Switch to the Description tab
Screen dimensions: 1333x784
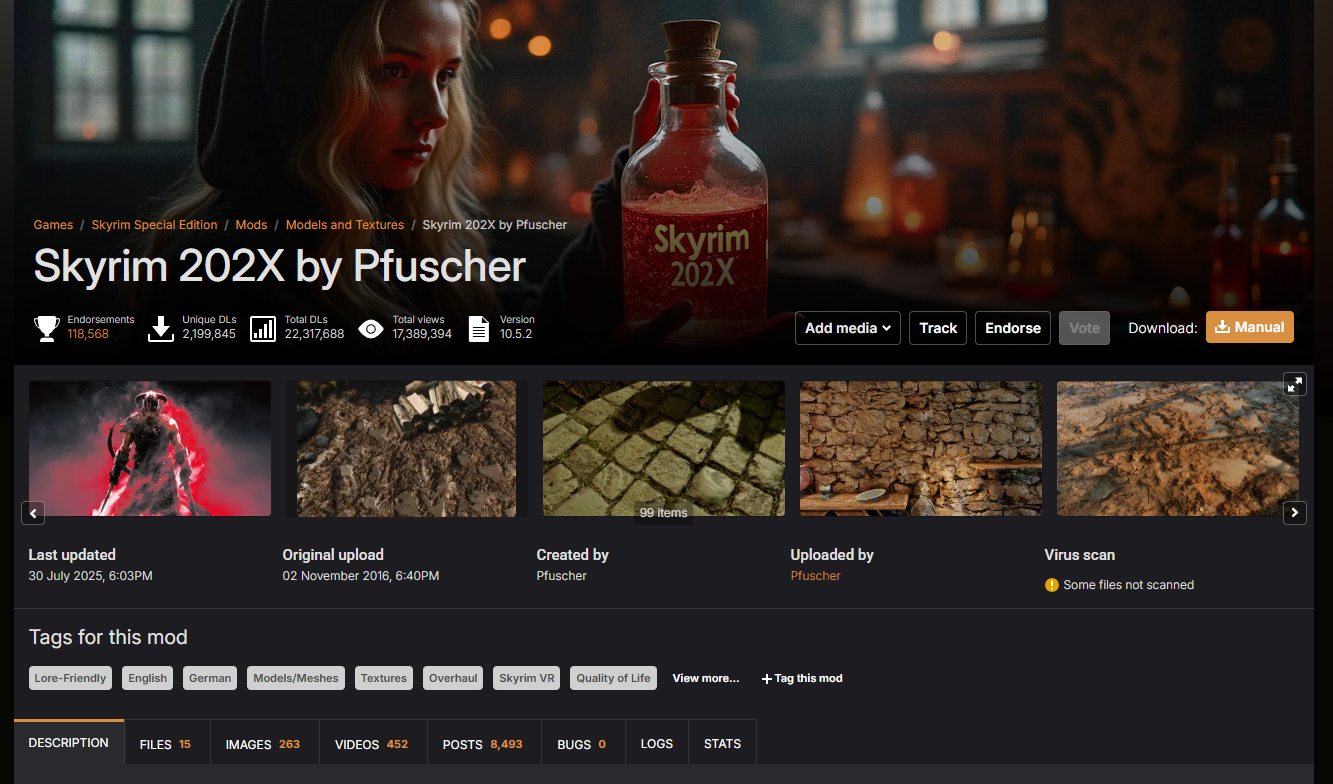69,743
